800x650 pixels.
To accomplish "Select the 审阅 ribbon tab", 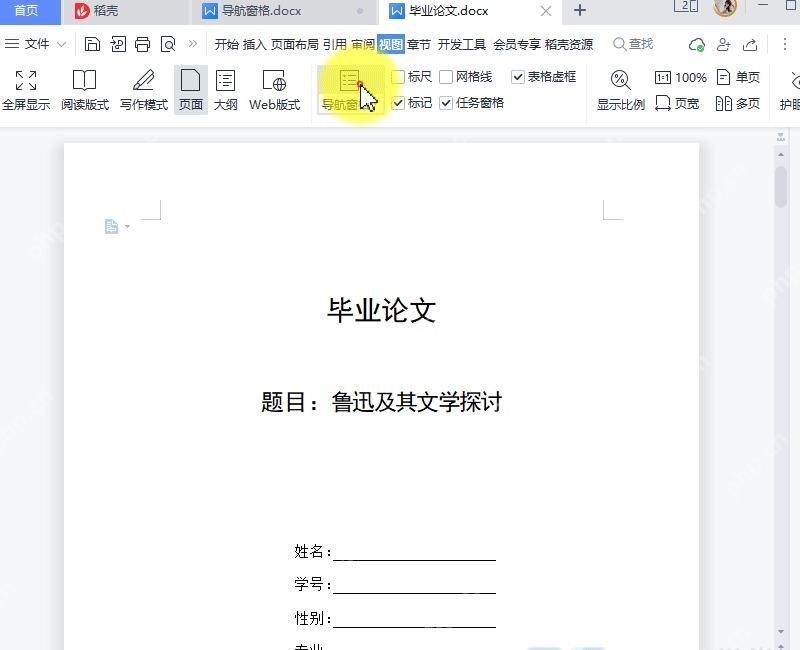I will pos(363,44).
